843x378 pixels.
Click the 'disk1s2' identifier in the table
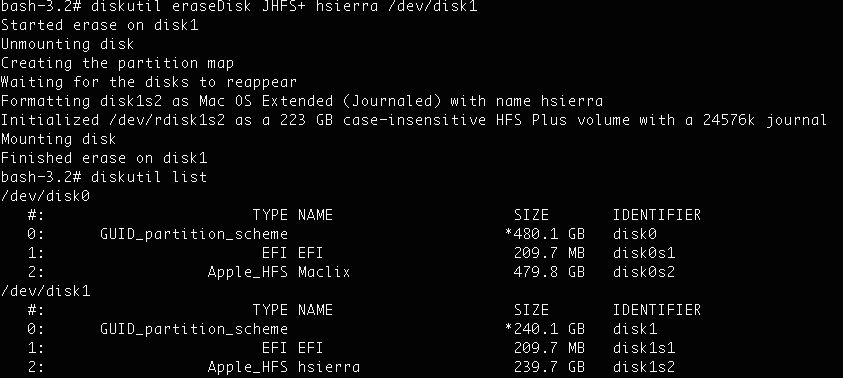coord(644,367)
